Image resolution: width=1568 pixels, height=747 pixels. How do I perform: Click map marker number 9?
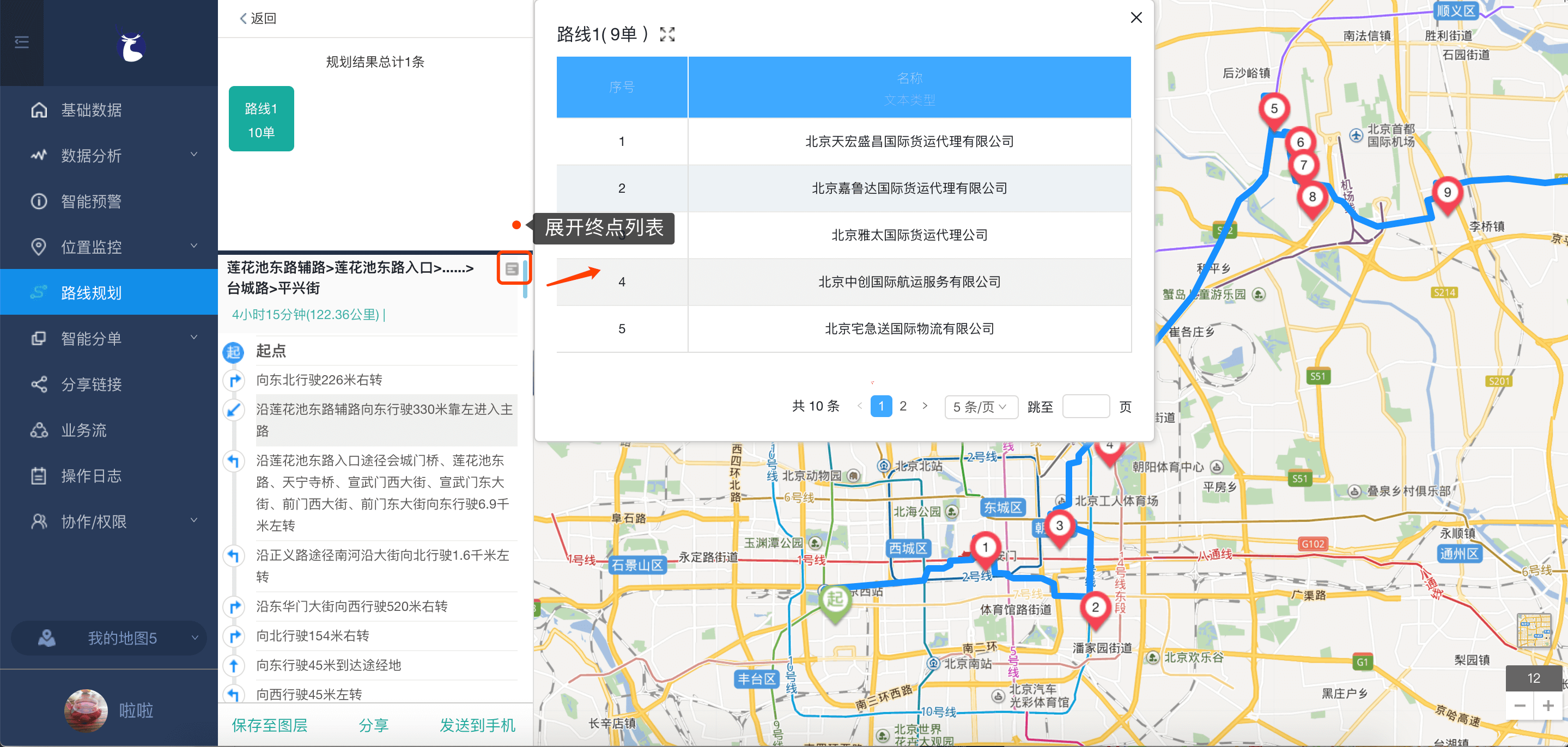point(1447,196)
